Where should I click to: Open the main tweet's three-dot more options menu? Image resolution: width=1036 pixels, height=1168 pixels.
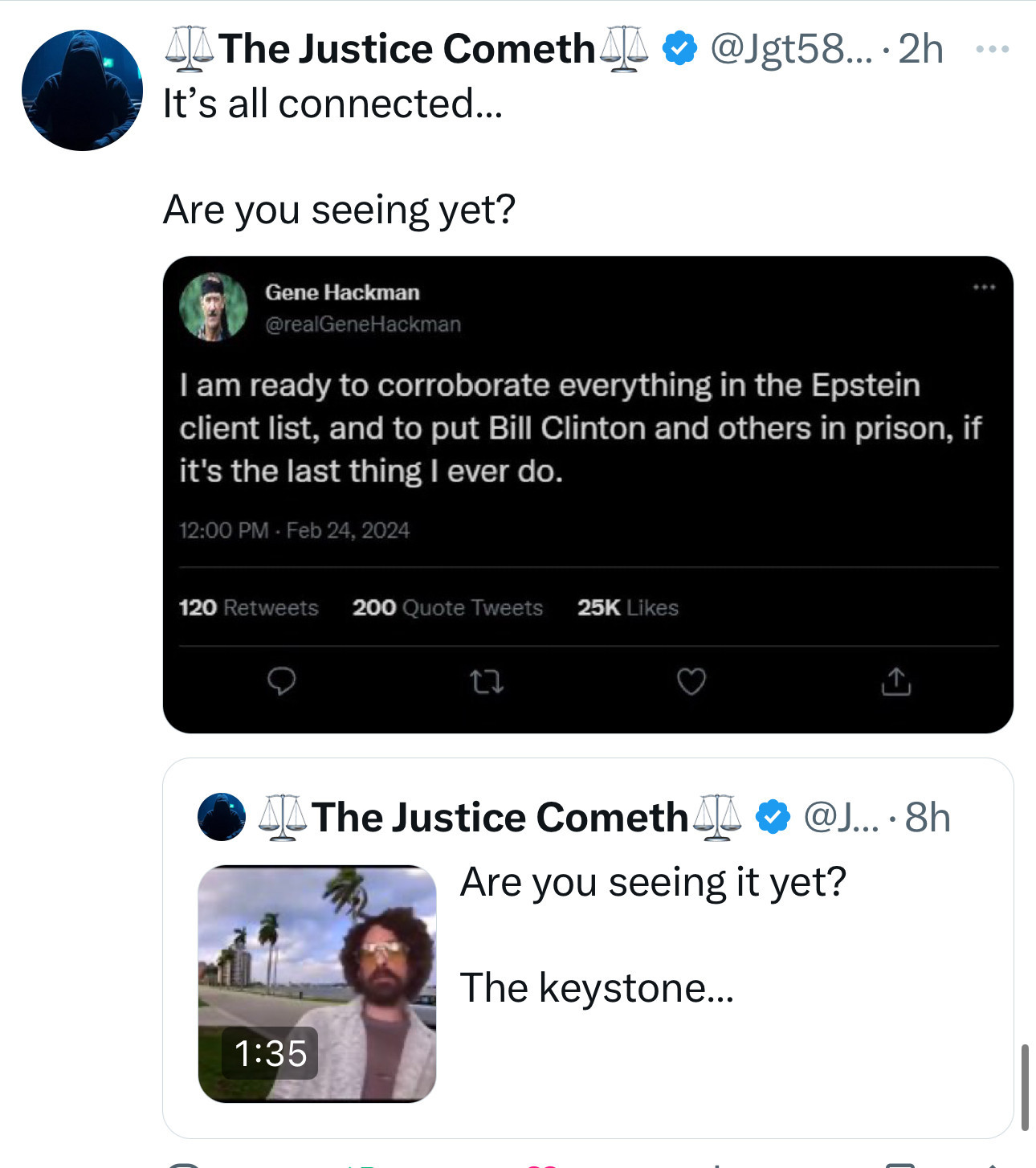click(993, 50)
